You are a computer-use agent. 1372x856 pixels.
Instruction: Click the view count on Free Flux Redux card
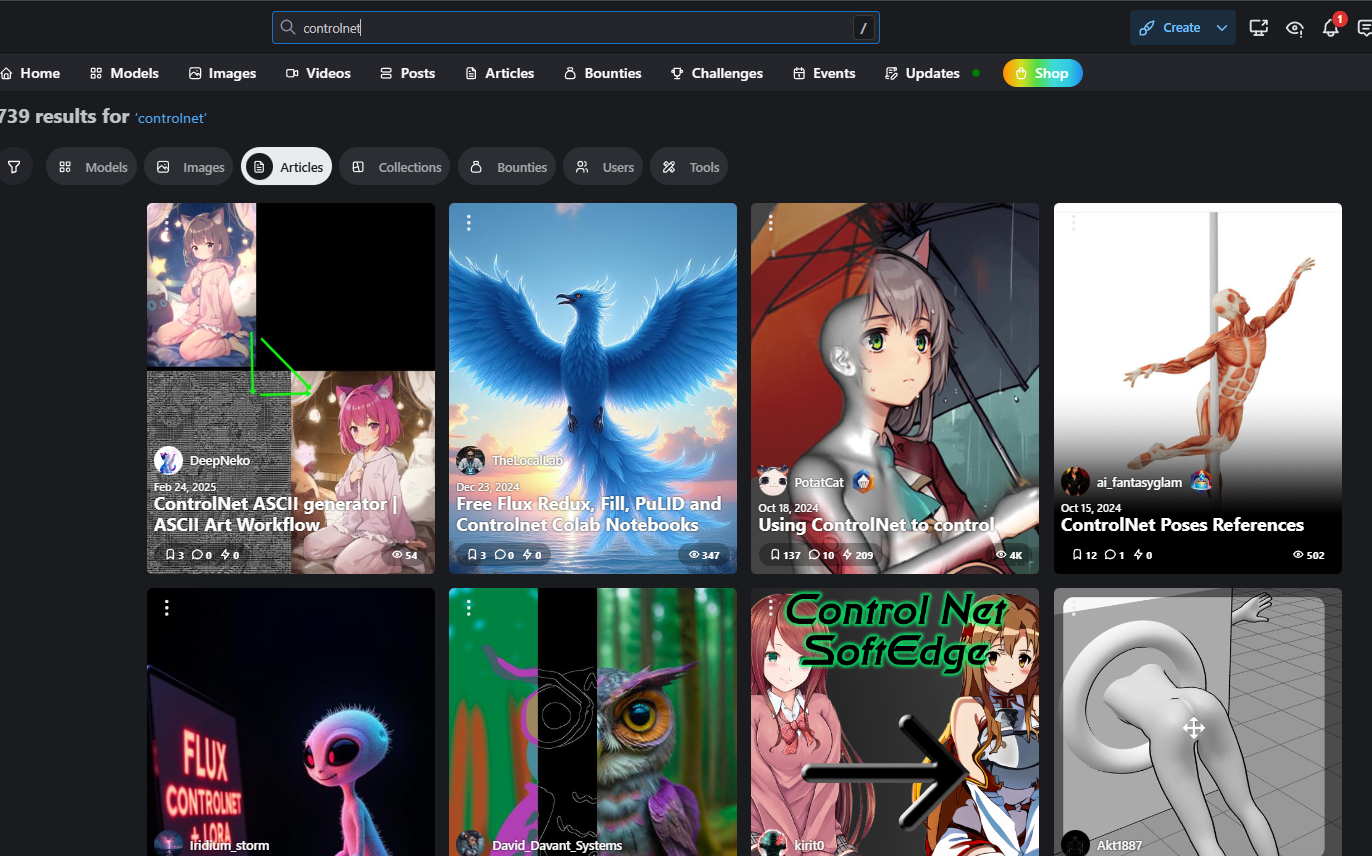tap(704, 554)
